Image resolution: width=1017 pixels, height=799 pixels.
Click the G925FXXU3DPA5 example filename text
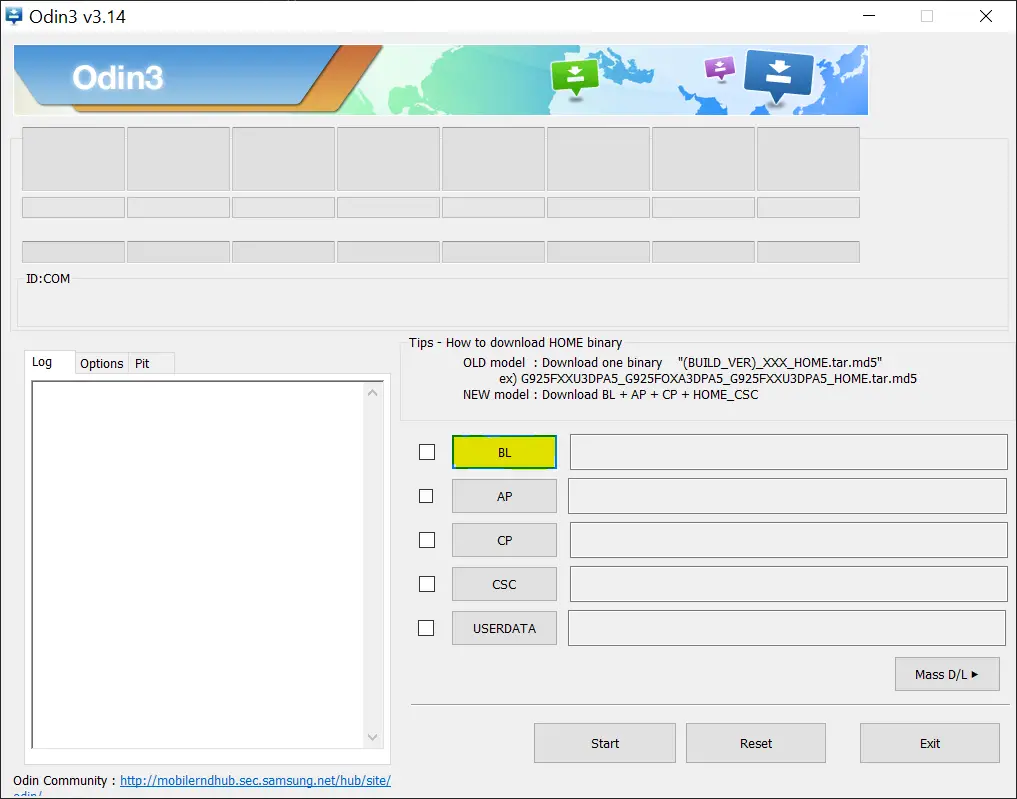[x=719, y=378]
